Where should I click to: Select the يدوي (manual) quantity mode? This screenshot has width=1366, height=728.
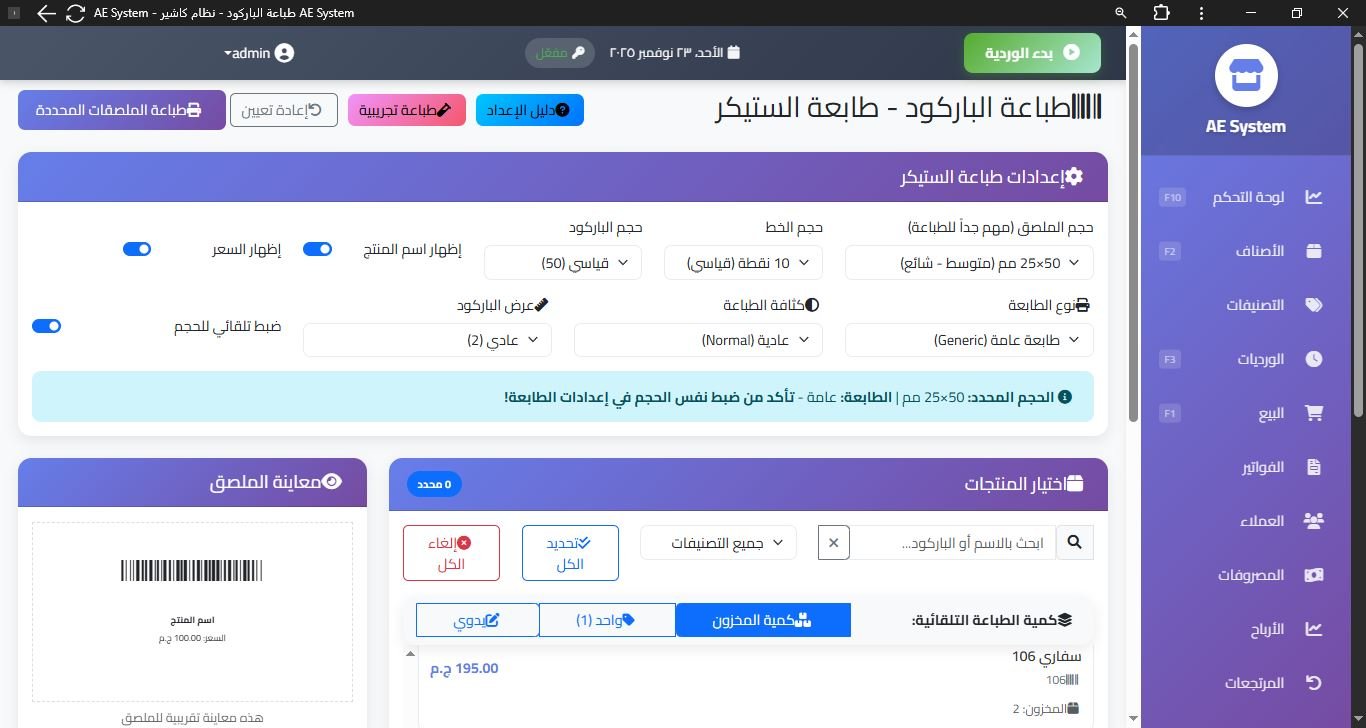click(x=477, y=620)
